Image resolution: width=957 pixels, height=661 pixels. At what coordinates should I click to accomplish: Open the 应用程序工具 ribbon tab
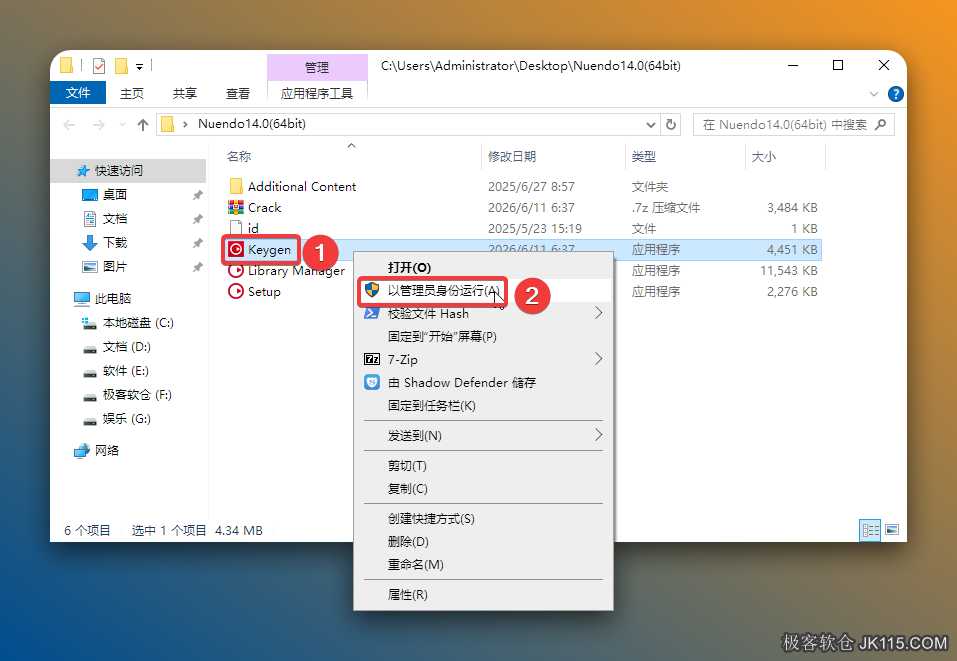coord(317,93)
